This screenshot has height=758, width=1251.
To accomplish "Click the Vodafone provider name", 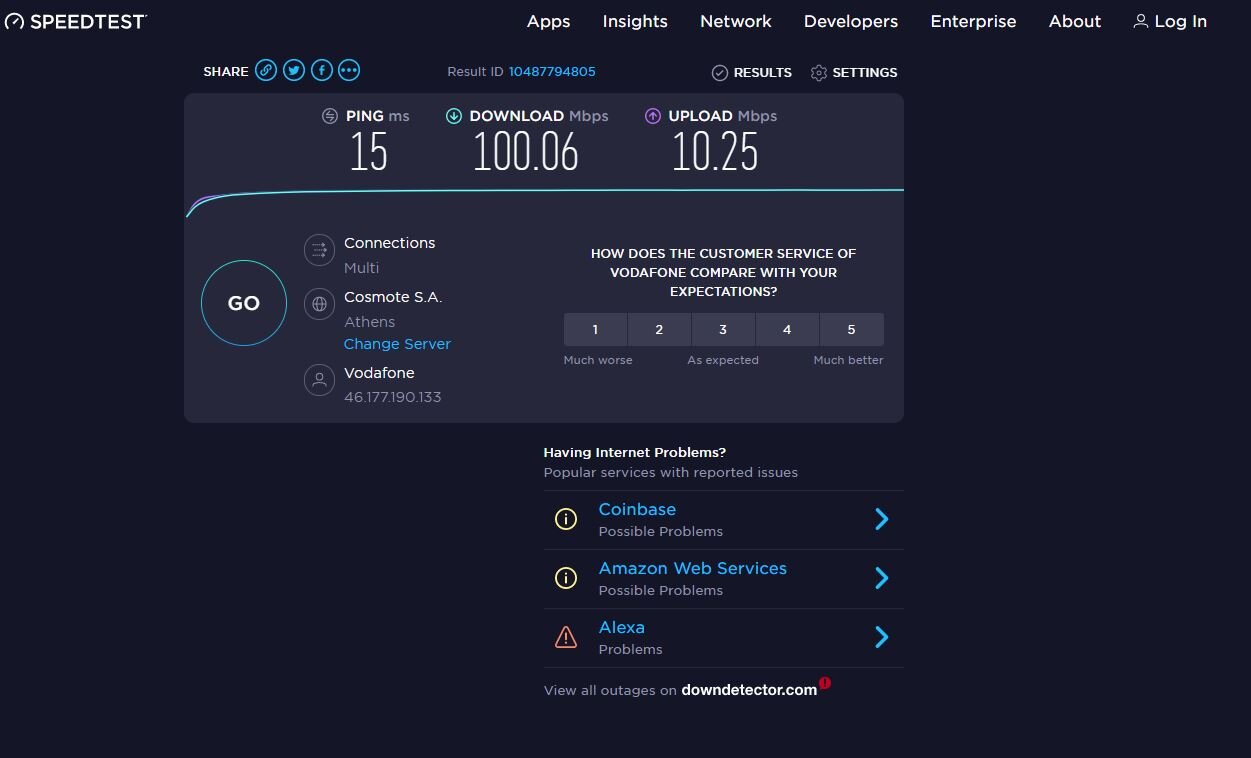I will point(379,373).
